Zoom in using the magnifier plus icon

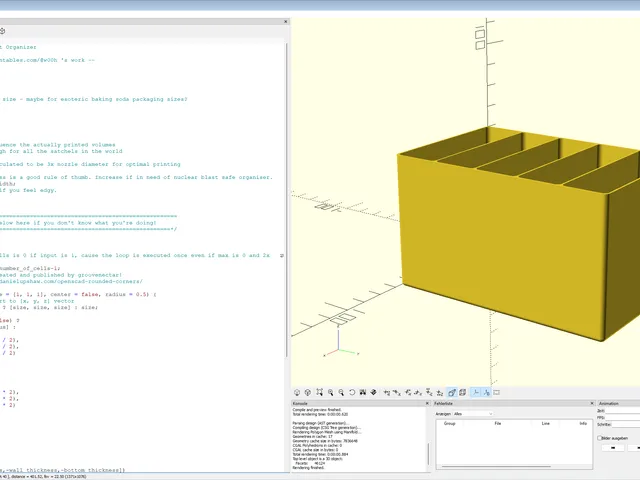pos(330,393)
